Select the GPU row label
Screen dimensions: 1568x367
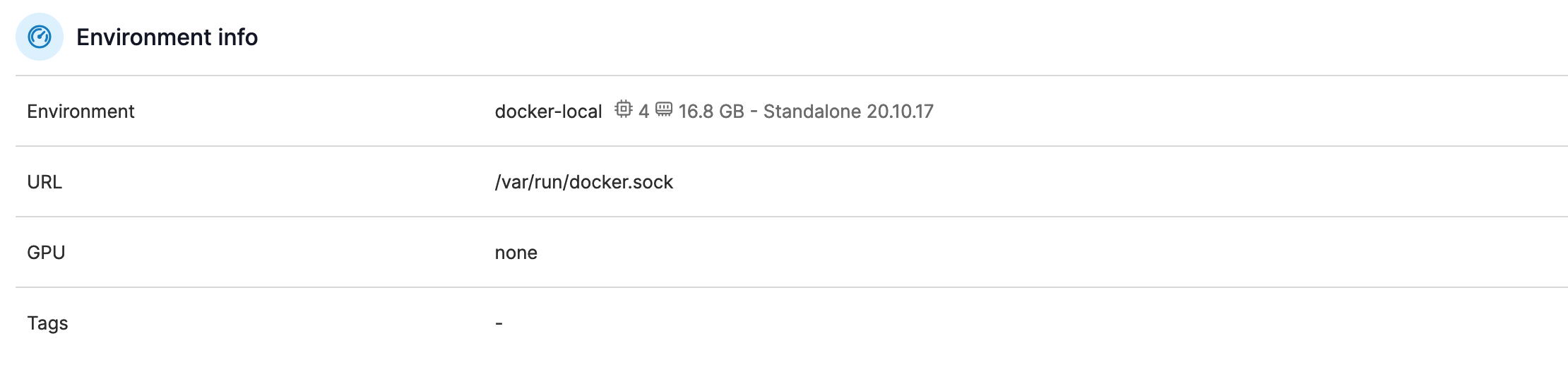click(46, 253)
